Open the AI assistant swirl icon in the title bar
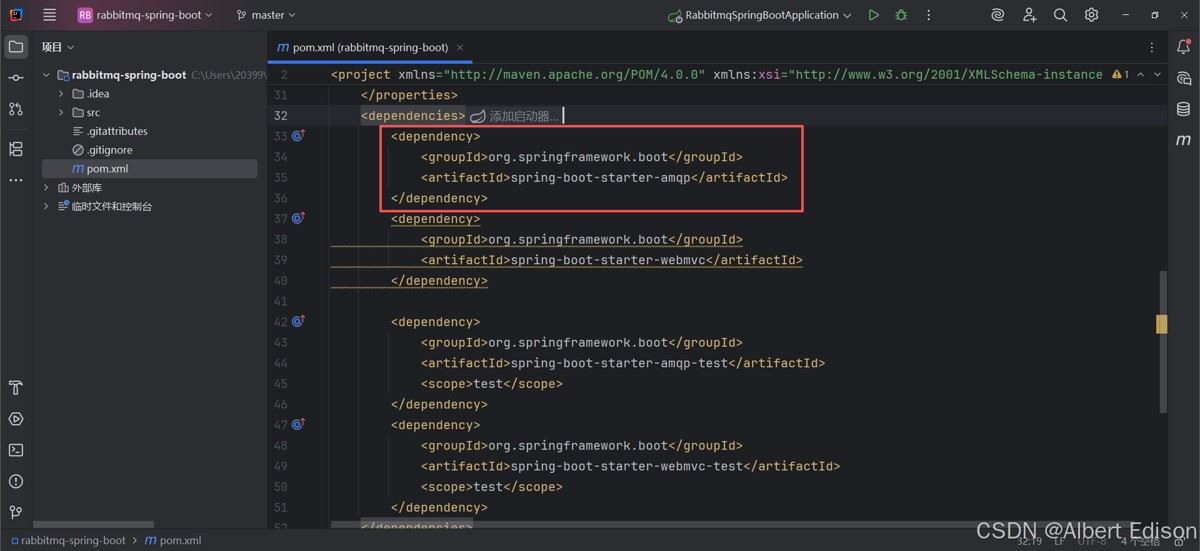This screenshot has width=1200, height=551. coord(997,15)
